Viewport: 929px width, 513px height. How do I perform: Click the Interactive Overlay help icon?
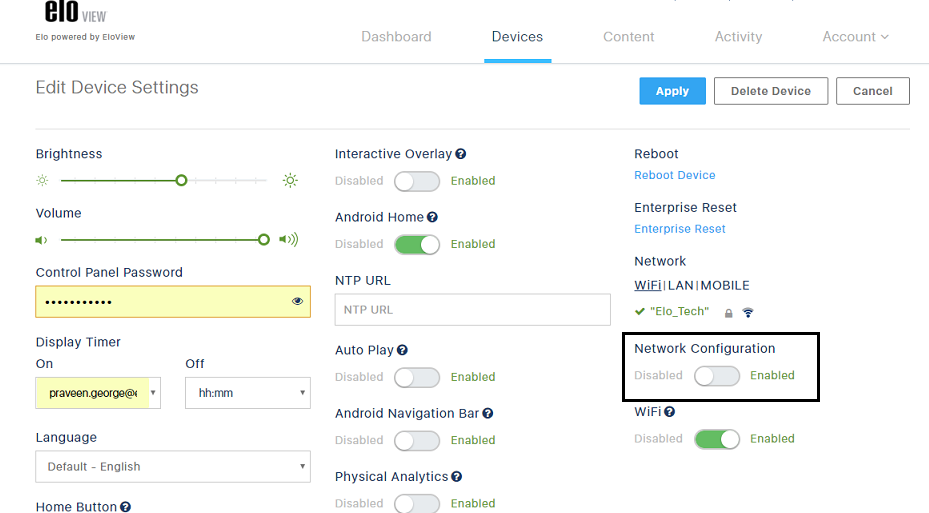coord(460,154)
